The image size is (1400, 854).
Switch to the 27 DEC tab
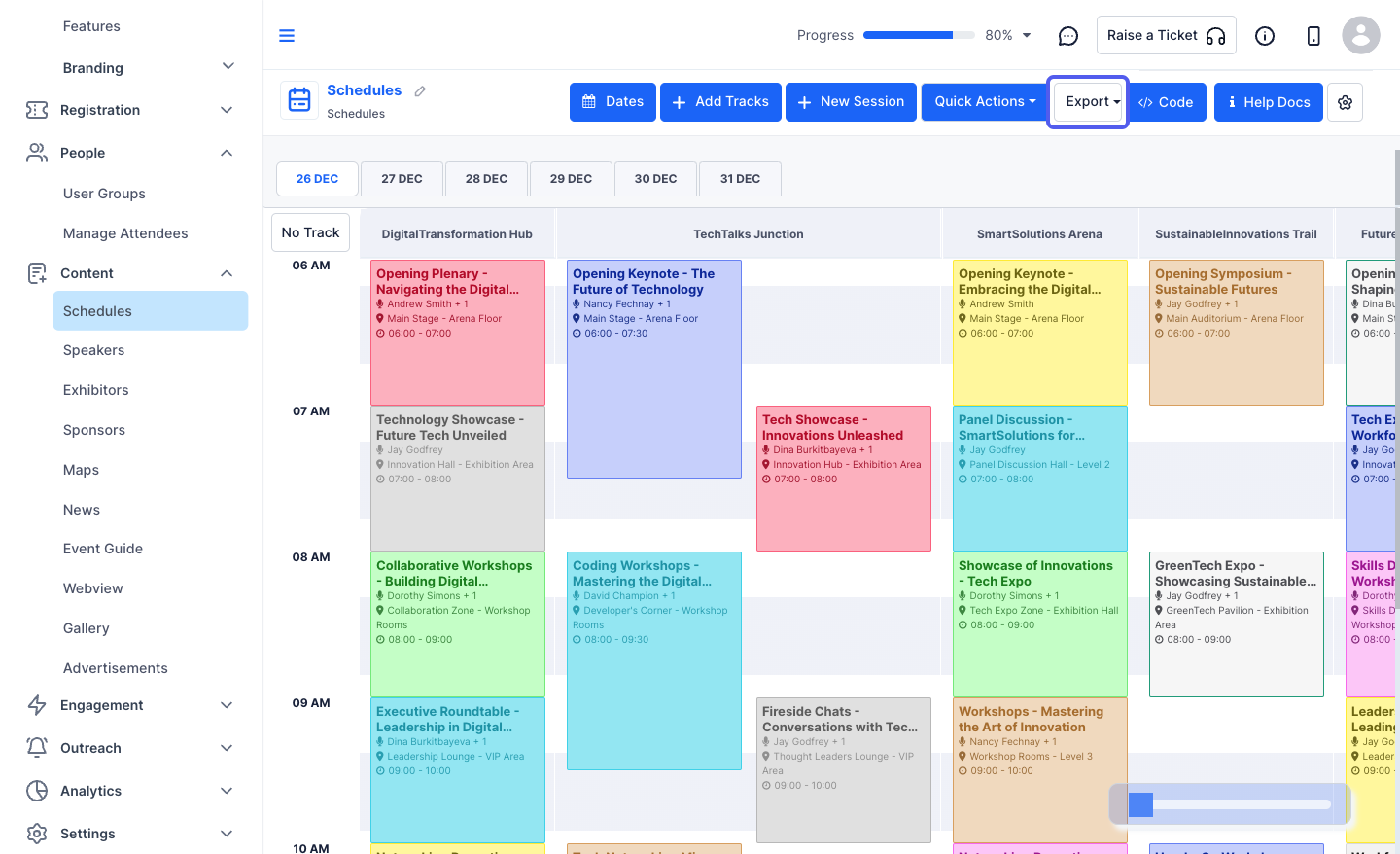[x=402, y=179]
